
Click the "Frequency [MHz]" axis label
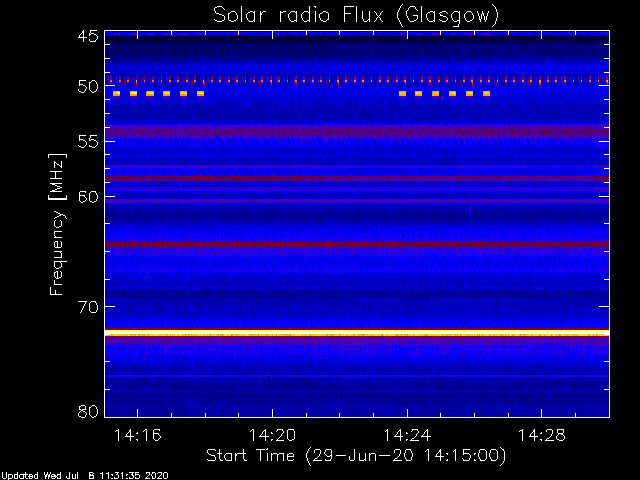pyautogui.click(x=57, y=224)
